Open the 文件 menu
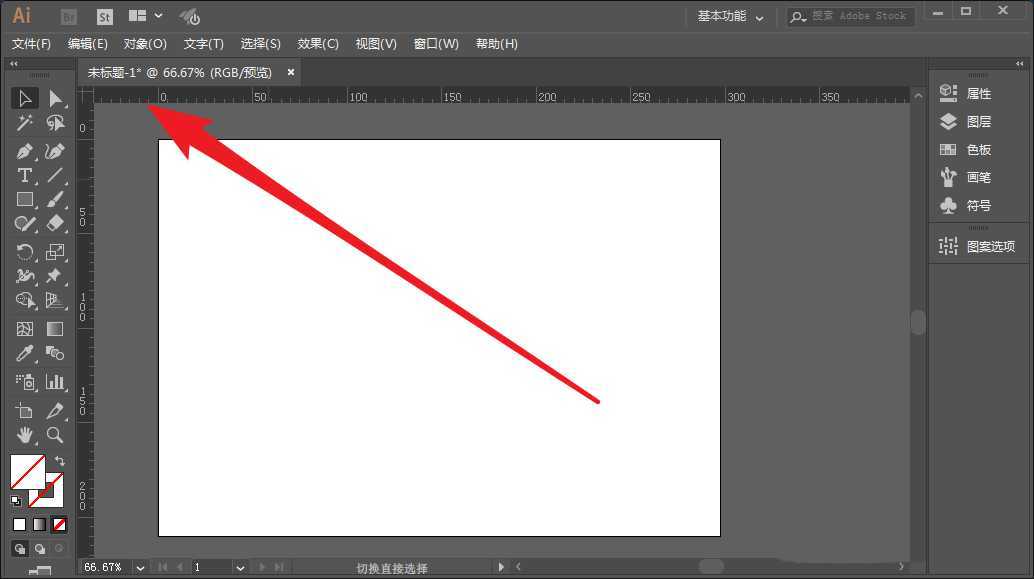The width and height of the screenshot is (1034, 579). (31, 43)
